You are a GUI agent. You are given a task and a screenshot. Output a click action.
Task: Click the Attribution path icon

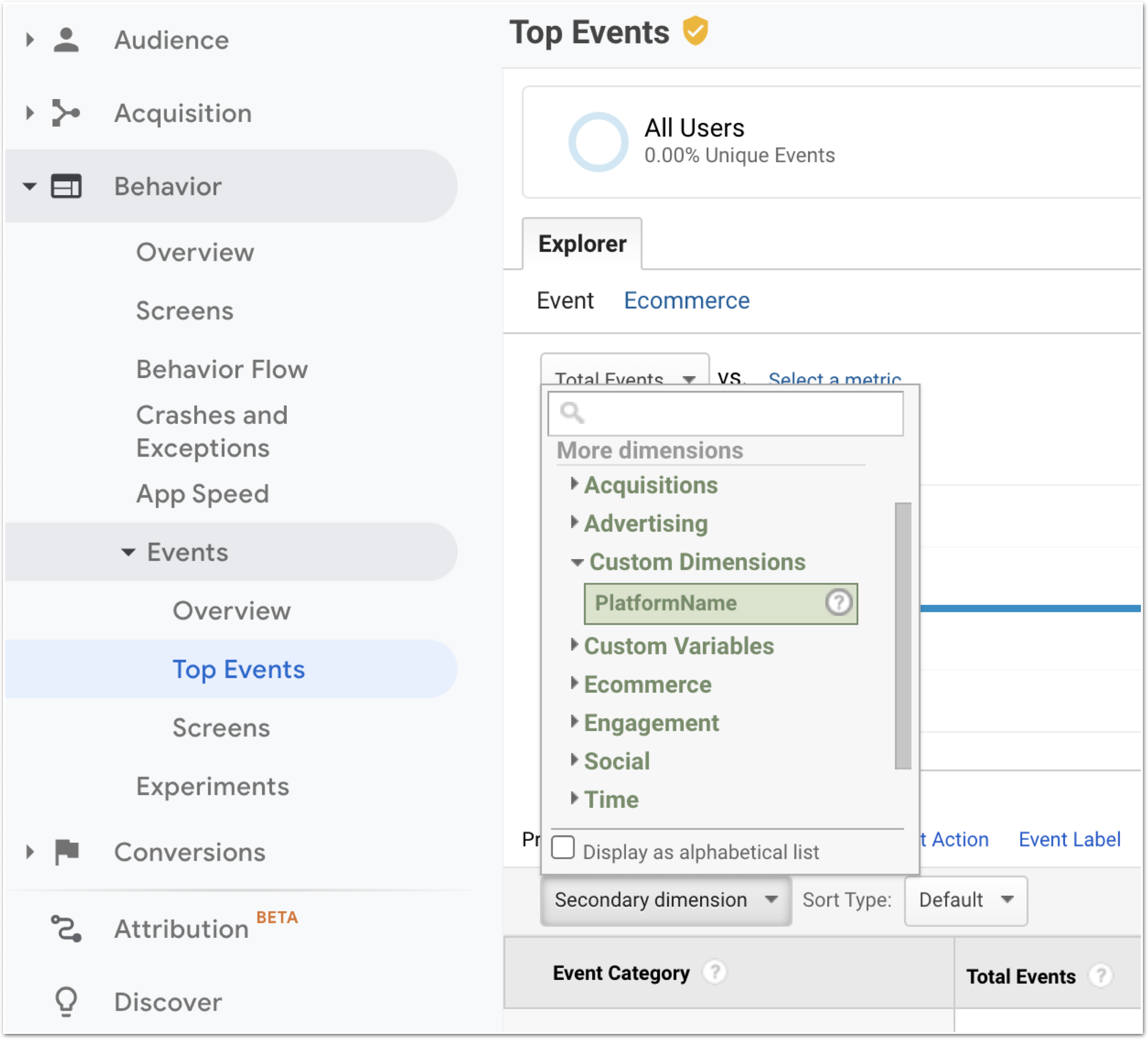click(66, 929)
